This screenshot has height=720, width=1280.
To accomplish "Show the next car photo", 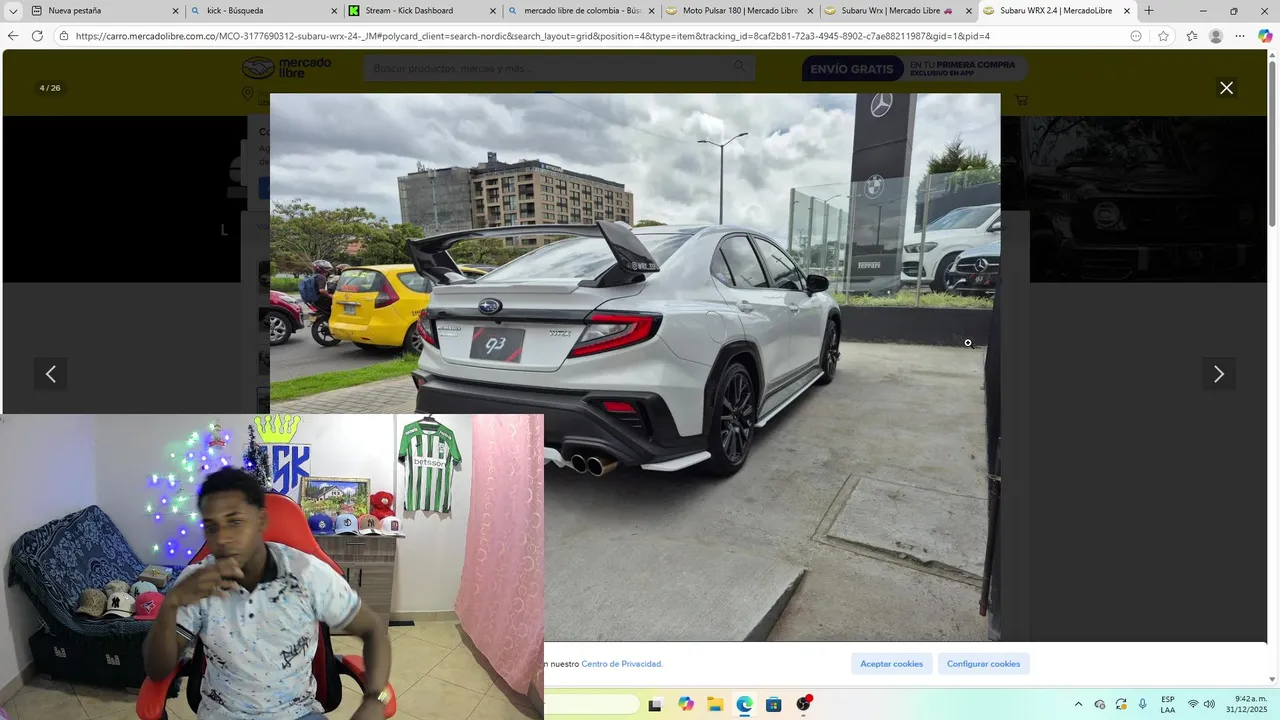I will coord(1218,374).
